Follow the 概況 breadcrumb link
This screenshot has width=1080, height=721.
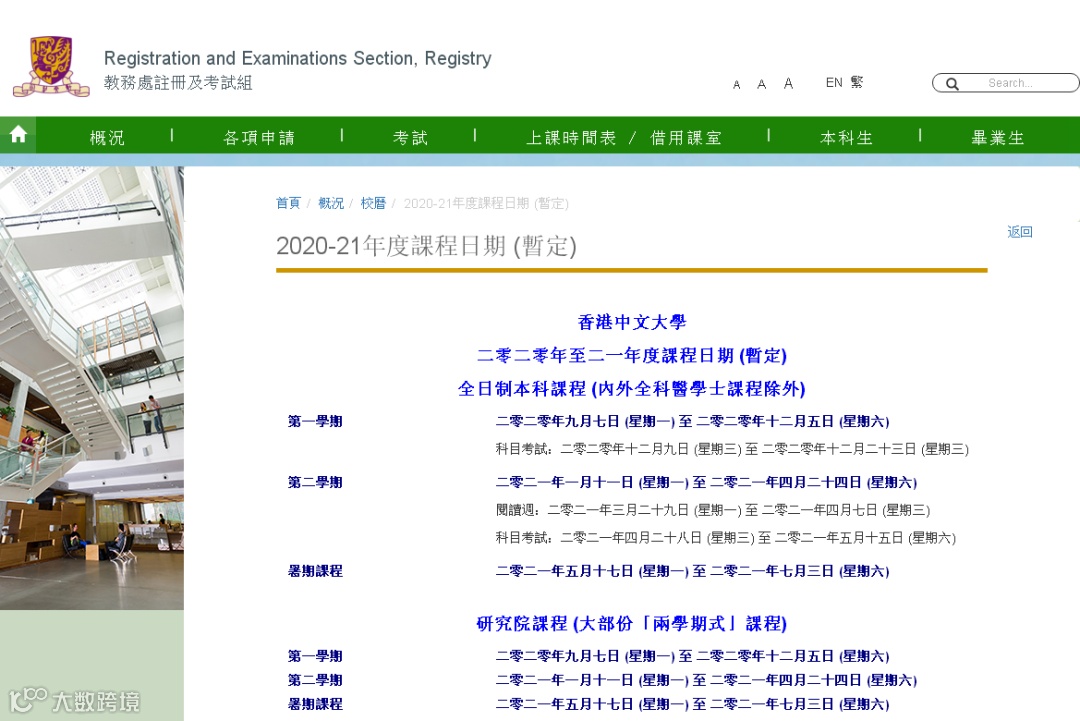(331, 203)
